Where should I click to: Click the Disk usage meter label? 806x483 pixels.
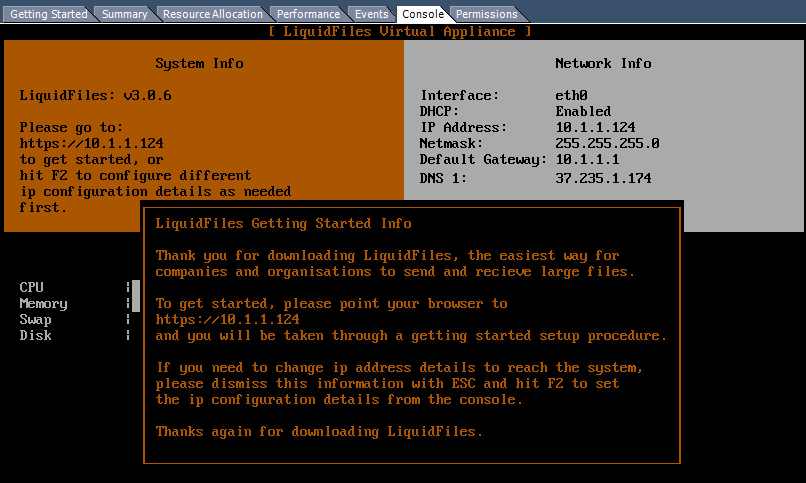click(36, 335)
